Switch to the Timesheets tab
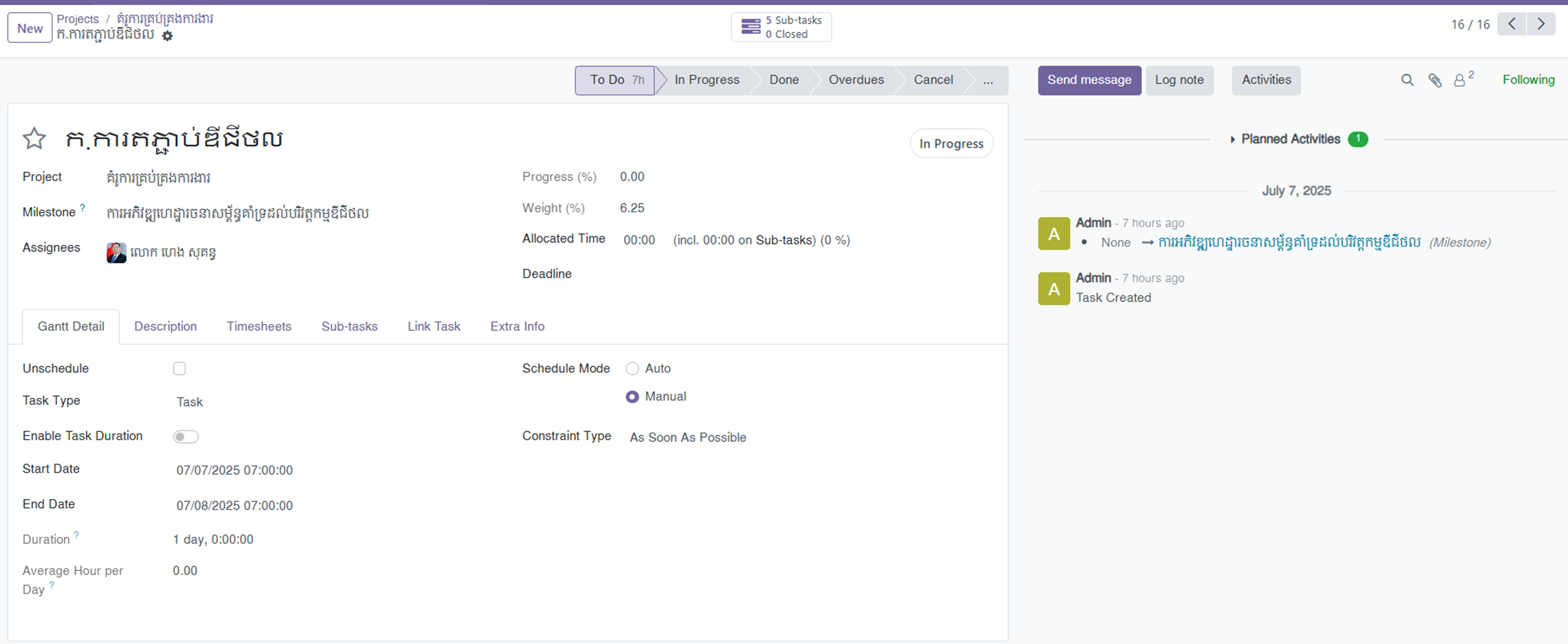Image resolution: width=1568 pixels, height=644 pixels. tap(258, 326)
